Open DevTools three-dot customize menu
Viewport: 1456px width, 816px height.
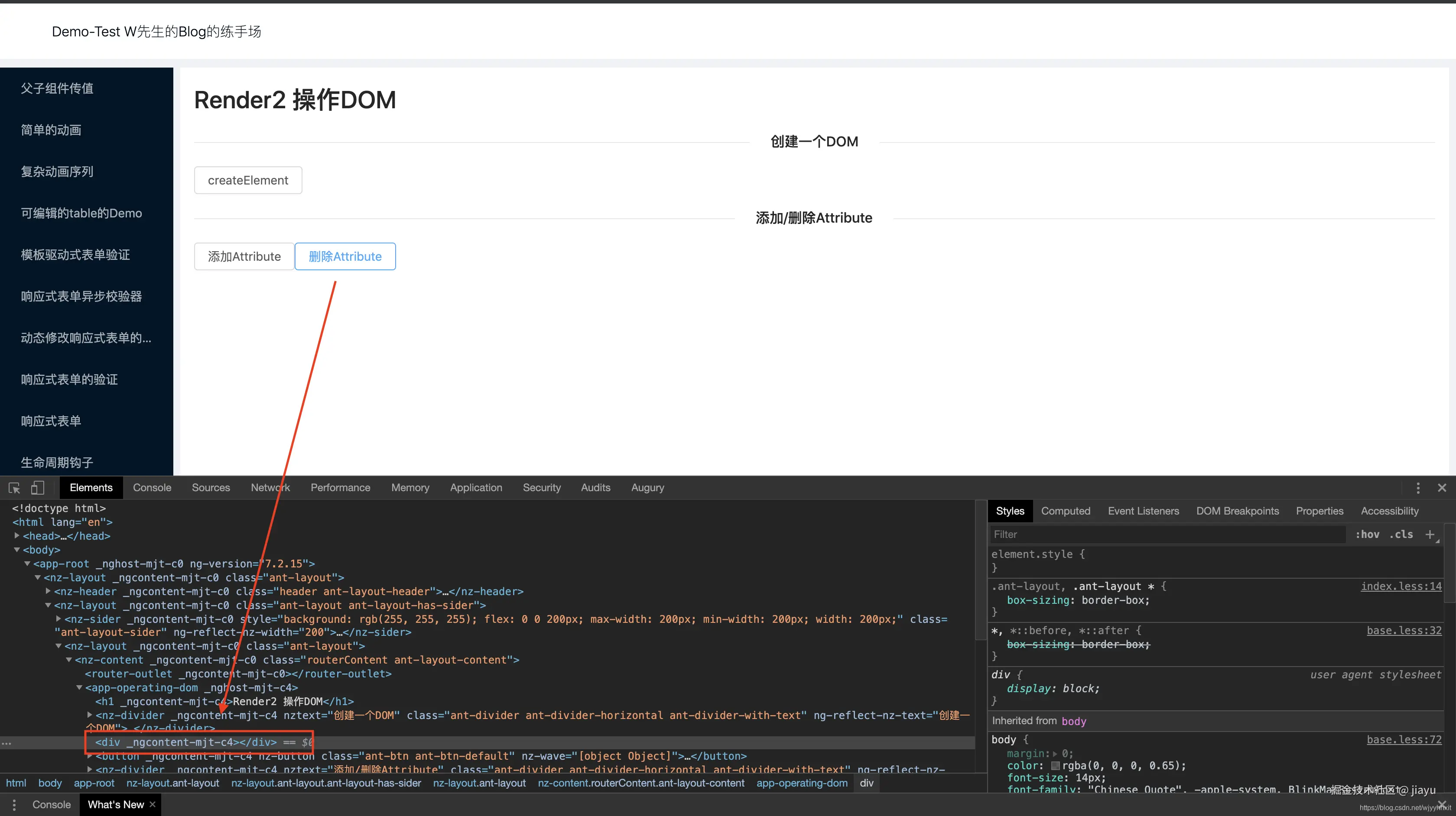pyautogui.click(x=1417, y=488)
